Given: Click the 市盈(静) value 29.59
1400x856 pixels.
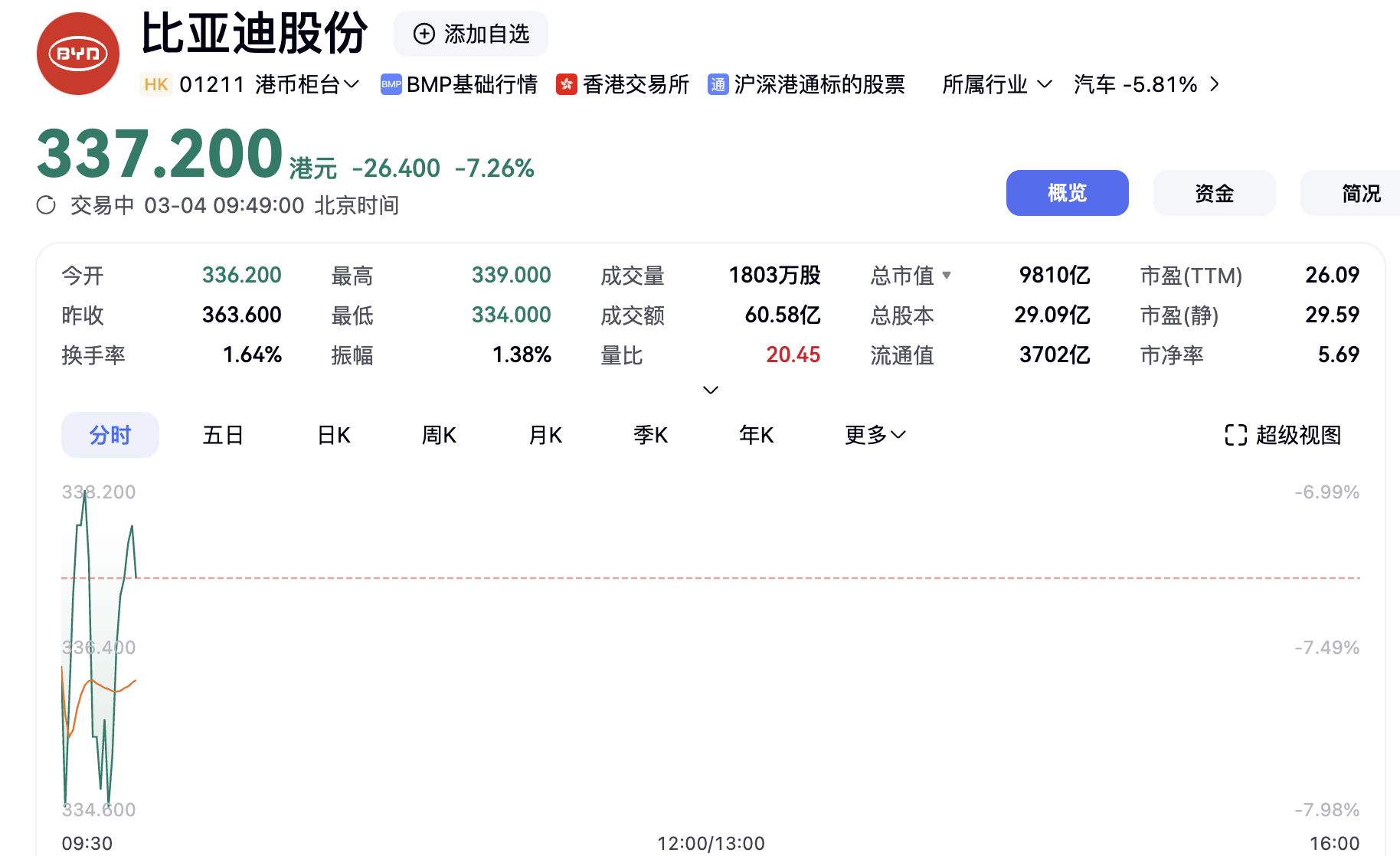Looking at the screenshot, I should coord(1333,315).
